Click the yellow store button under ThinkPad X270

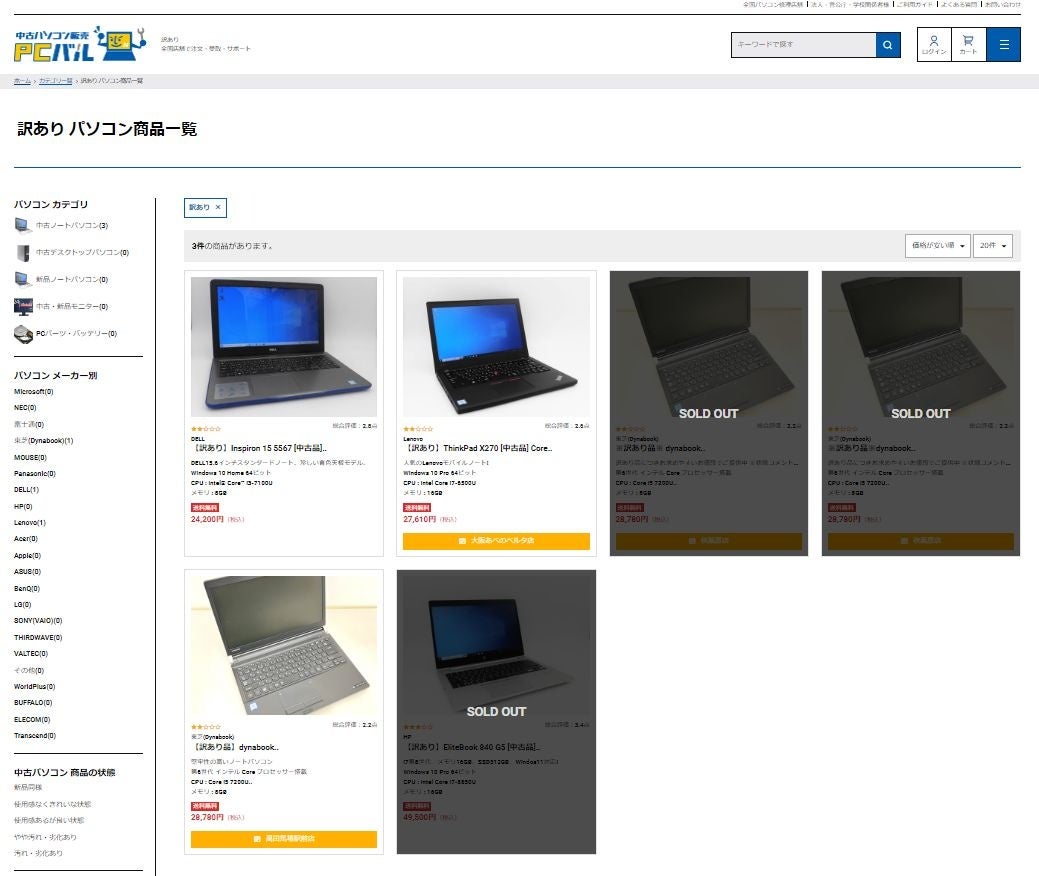click(496, 541)
